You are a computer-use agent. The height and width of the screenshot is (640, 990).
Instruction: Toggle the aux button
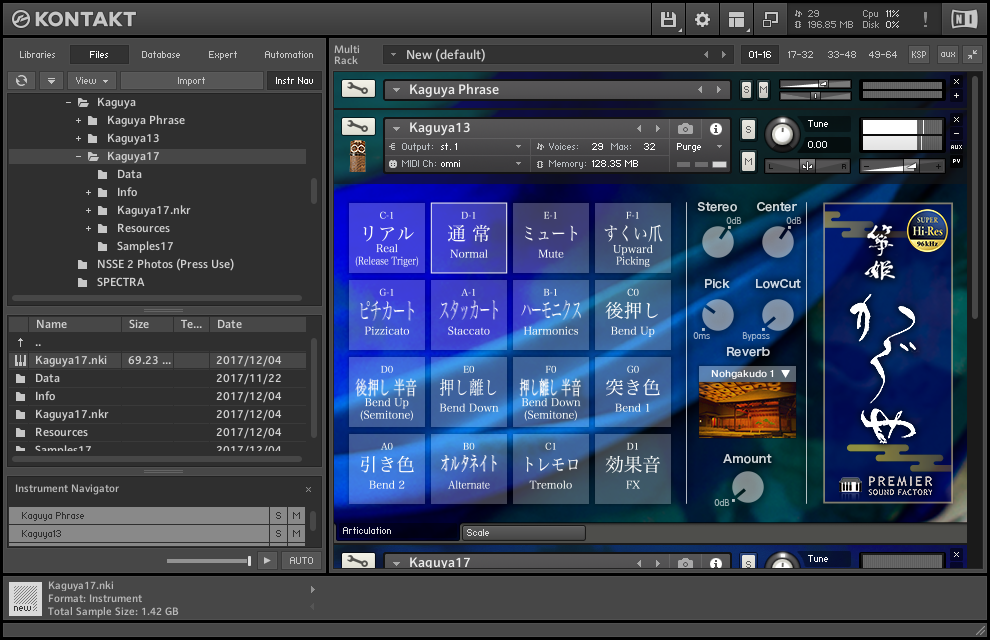tap(948, 55)
